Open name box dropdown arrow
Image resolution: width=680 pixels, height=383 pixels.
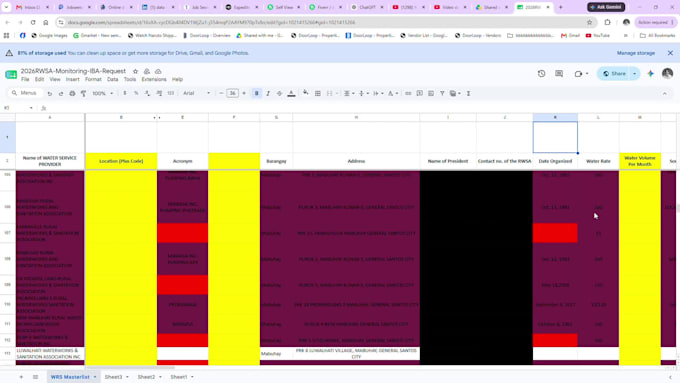coord(31,108)
